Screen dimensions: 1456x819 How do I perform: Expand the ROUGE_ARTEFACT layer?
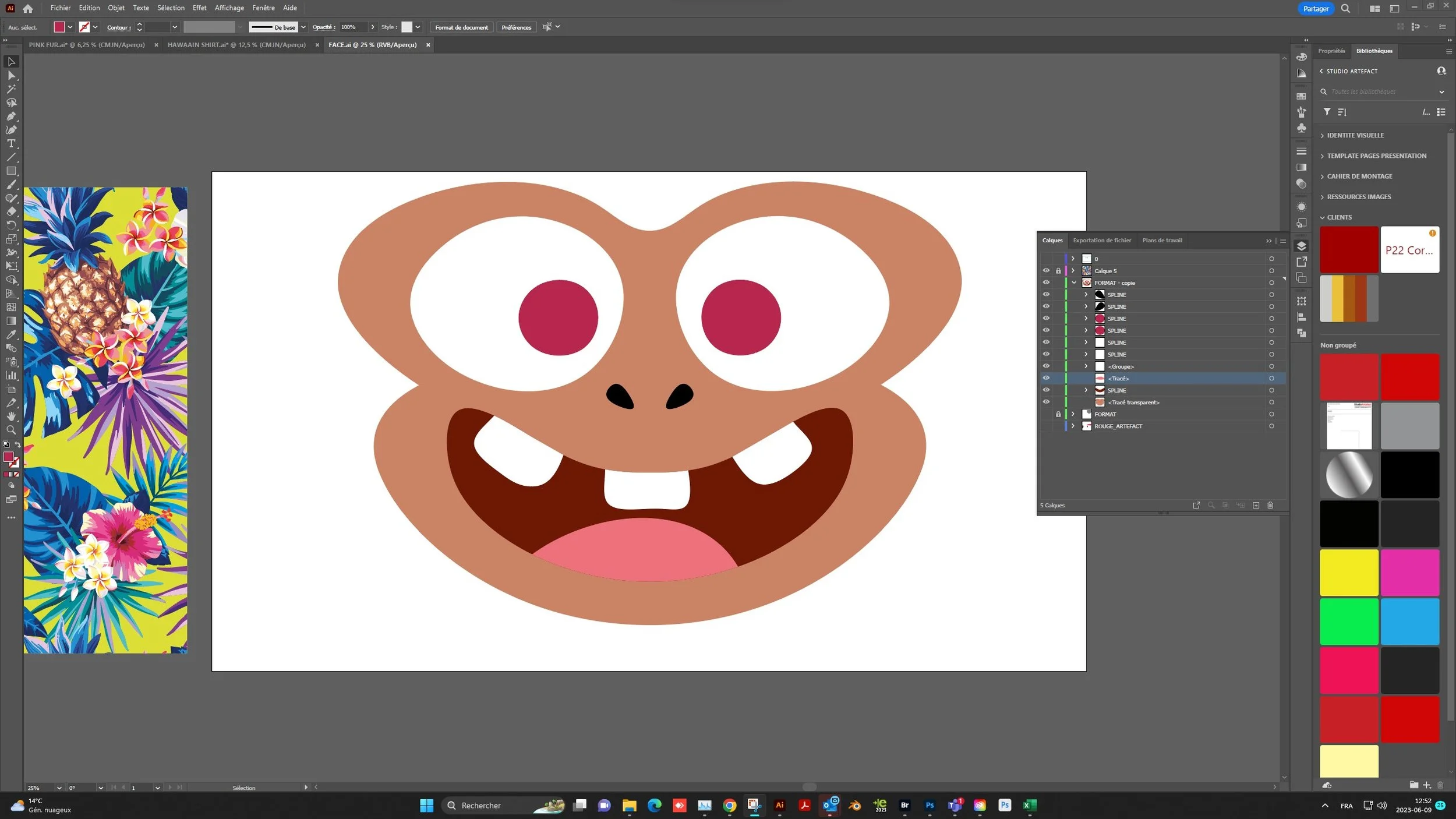pyautogui.click(x=1073, y=426)
